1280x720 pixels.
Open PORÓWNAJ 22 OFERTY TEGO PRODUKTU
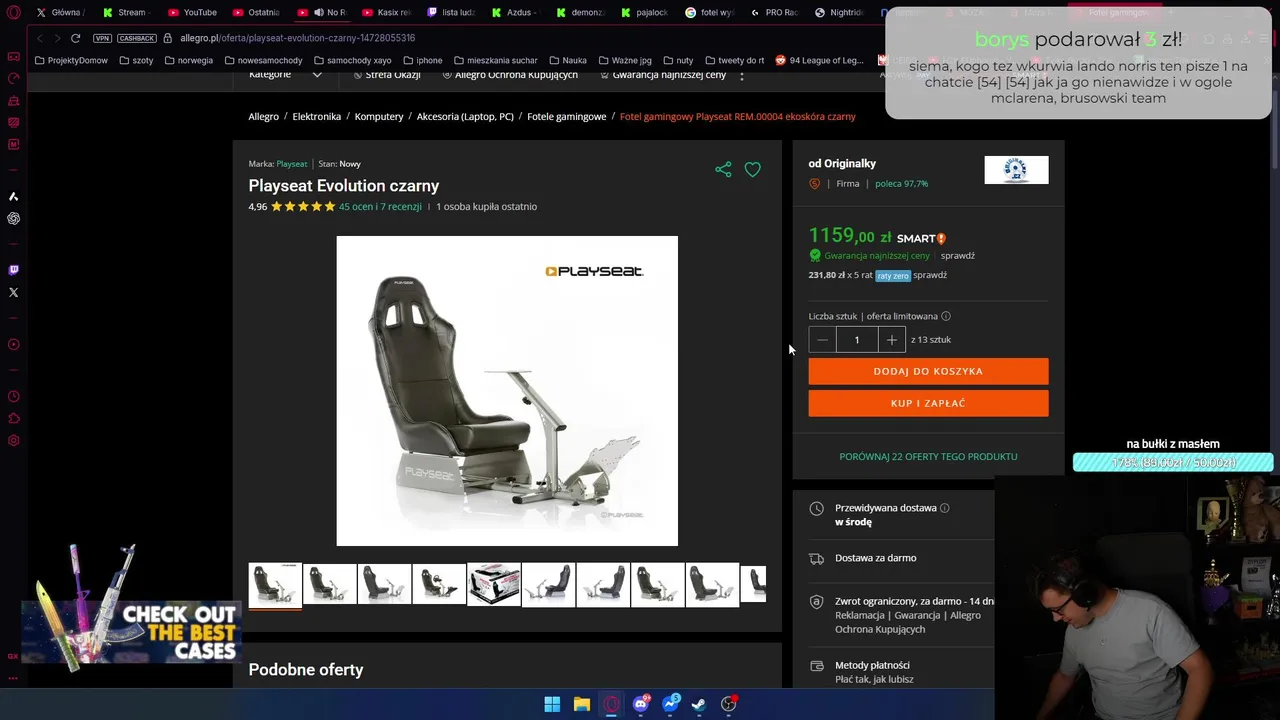click(928, 456)
